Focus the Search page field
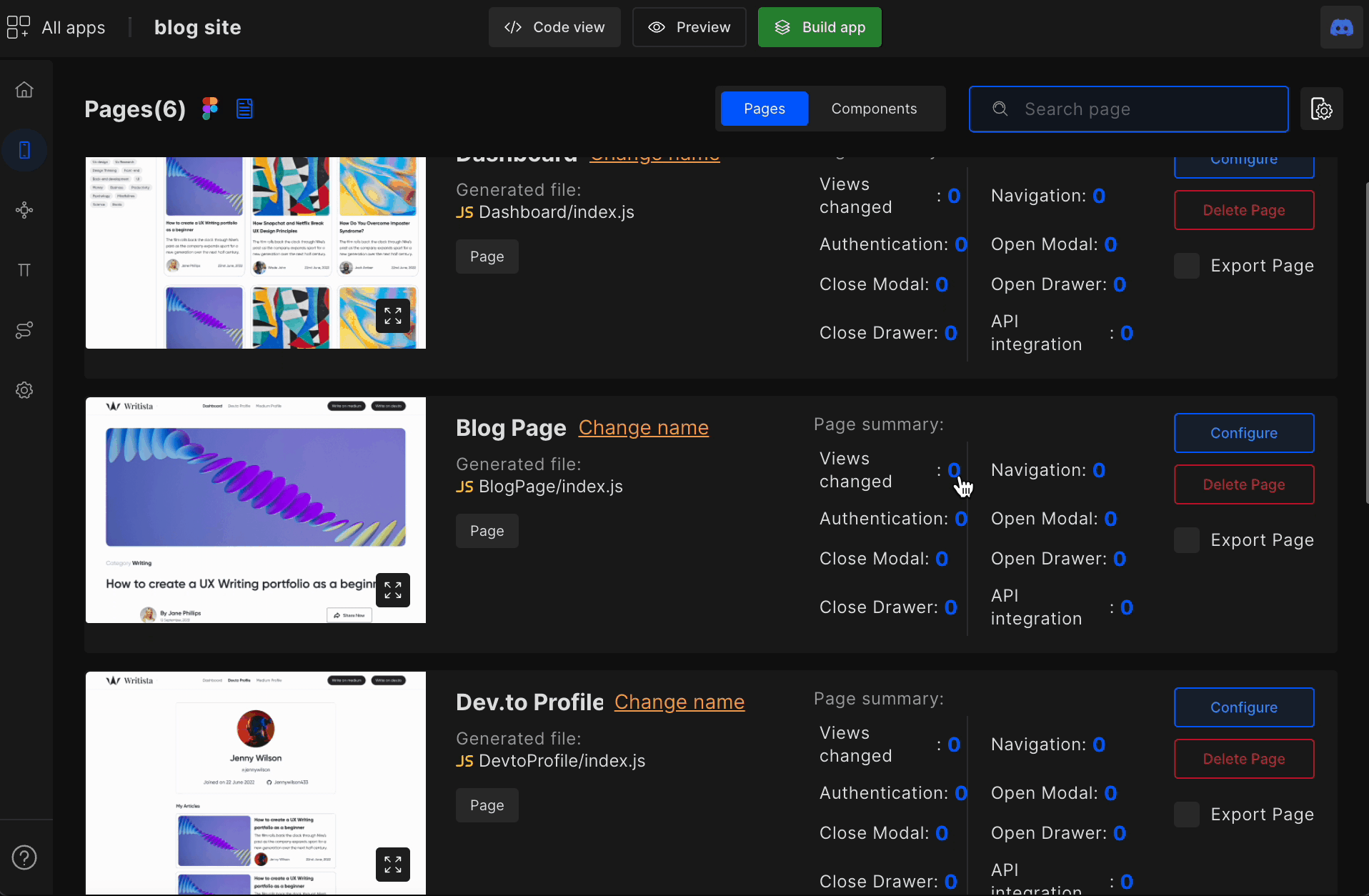The width and height of the screenshot is (1369, 896). tap(1129, 109)
